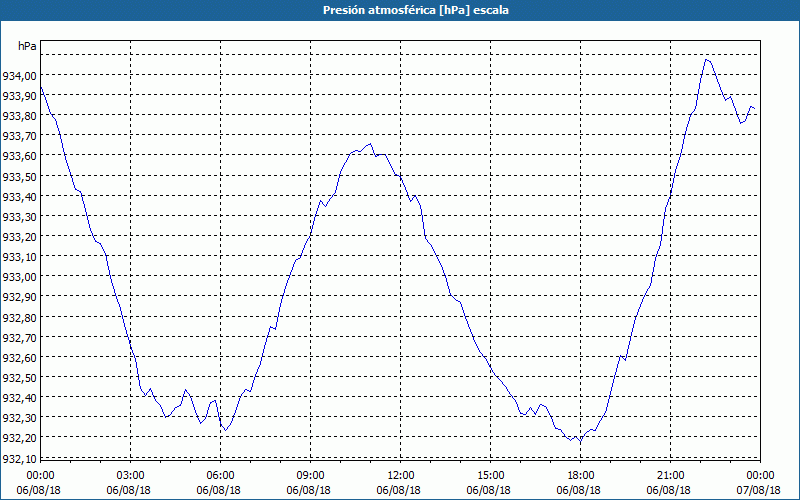Click the pressure curve peak near 22:00

coord(706,60)
